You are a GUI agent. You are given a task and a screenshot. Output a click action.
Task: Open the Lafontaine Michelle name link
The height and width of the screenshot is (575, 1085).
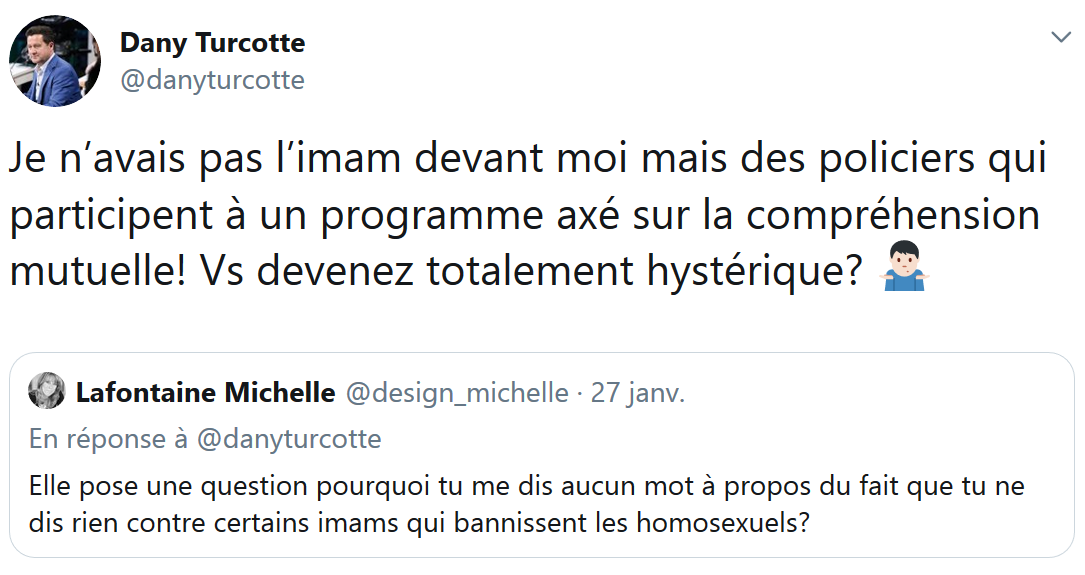click(x=205, y=393)
